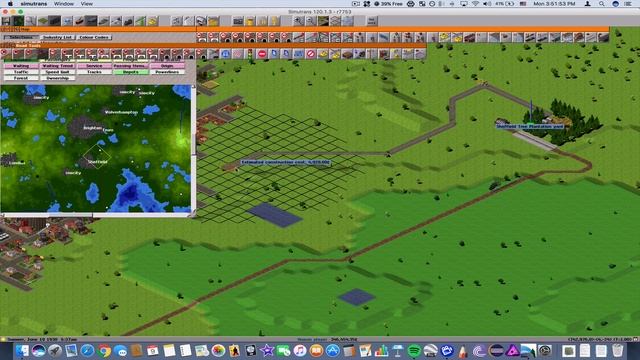Jump to Sheffield on the minimap

pos(98,162)
